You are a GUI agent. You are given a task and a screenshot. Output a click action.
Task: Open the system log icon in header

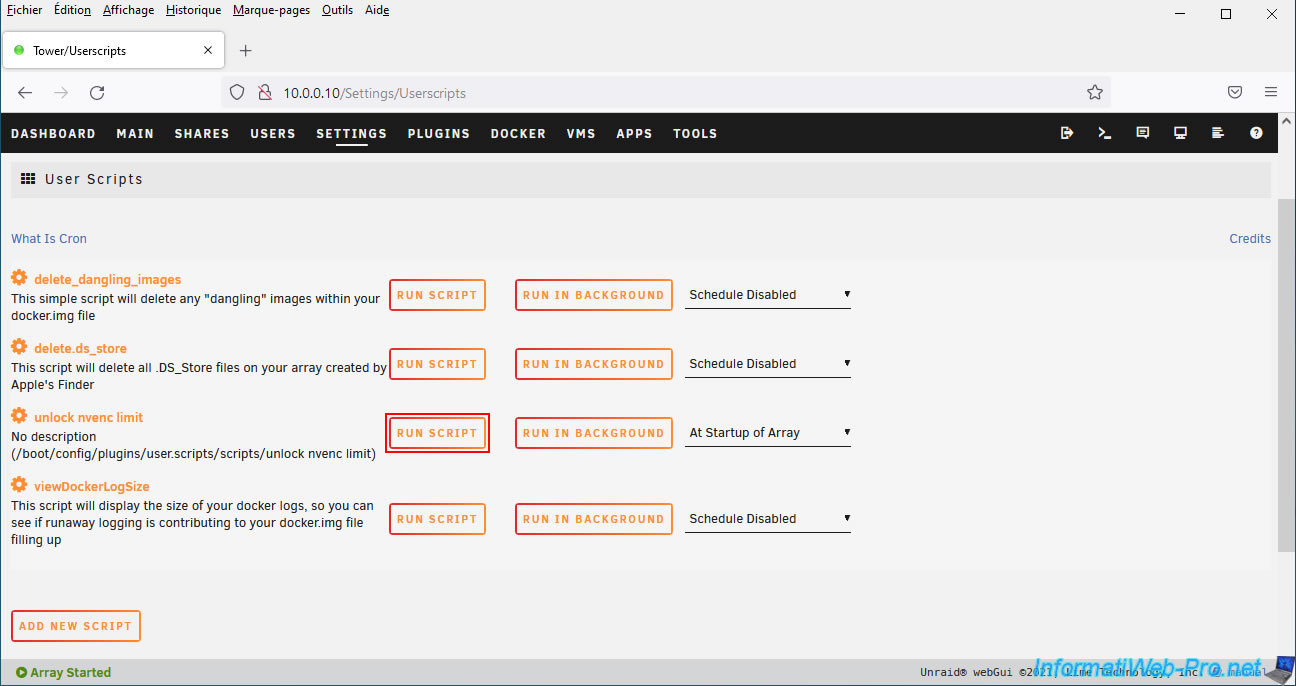point(1218,133)
